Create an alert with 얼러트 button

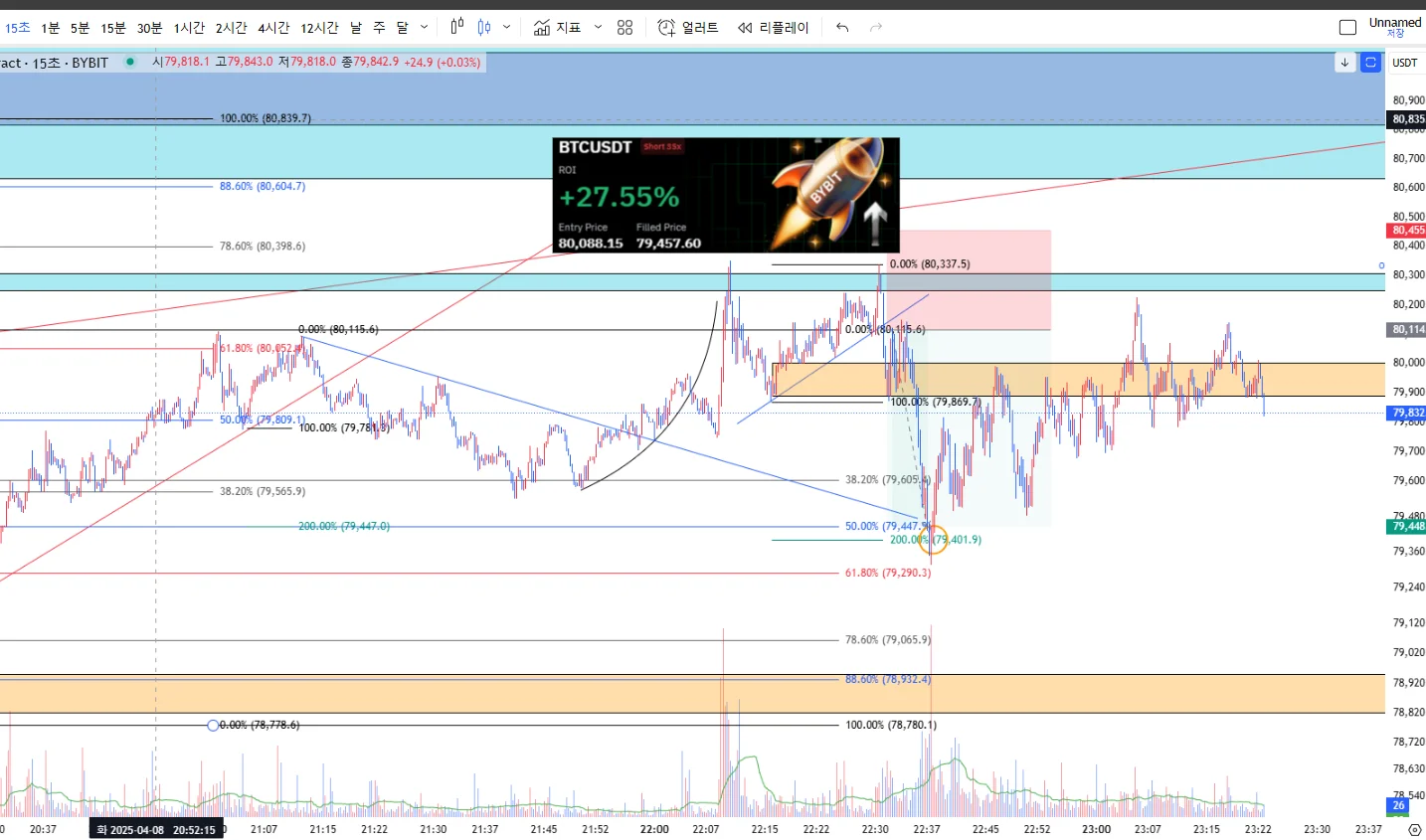[688, 28]
